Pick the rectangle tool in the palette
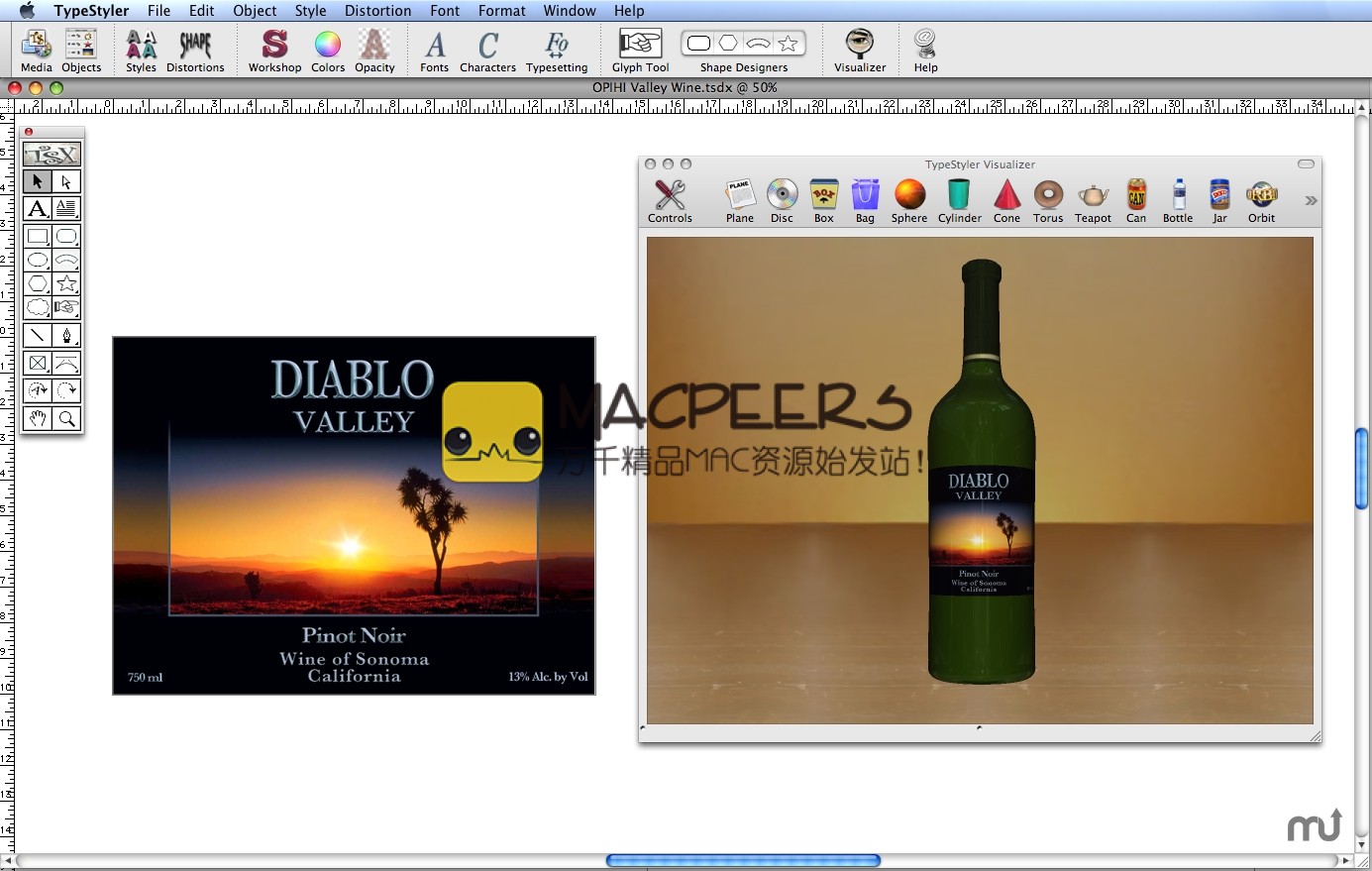The height and width of the screenshot is (871, 1372). pyautogui.click(x=38, y=236)
